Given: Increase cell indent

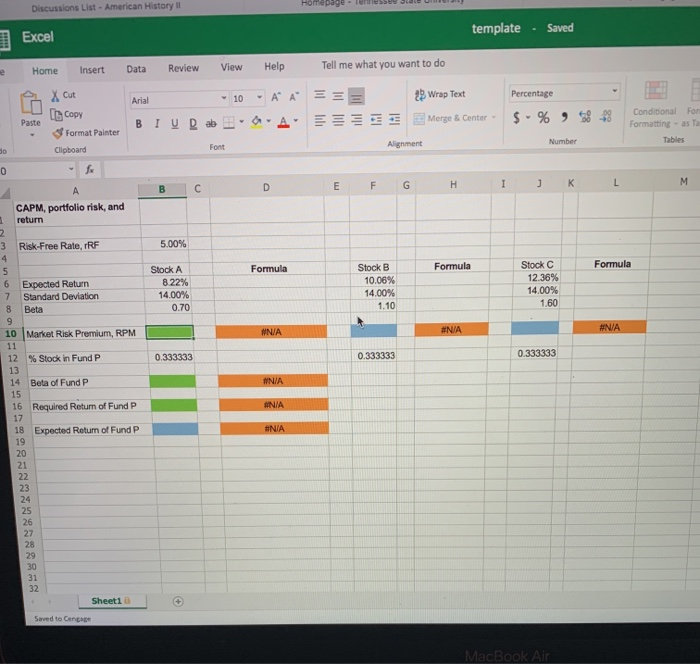Looking at the screenshot, I should [x=394, y=119].
